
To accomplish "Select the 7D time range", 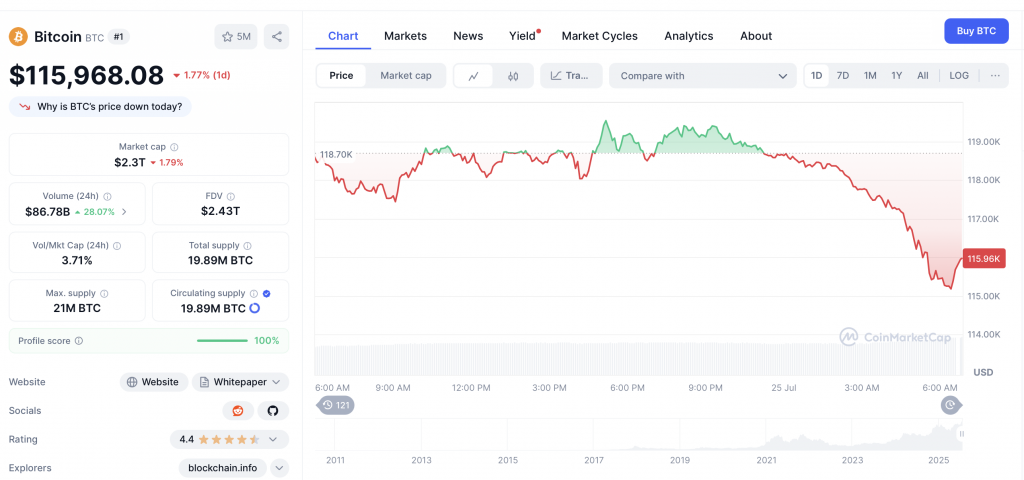I will pos(843,76).
